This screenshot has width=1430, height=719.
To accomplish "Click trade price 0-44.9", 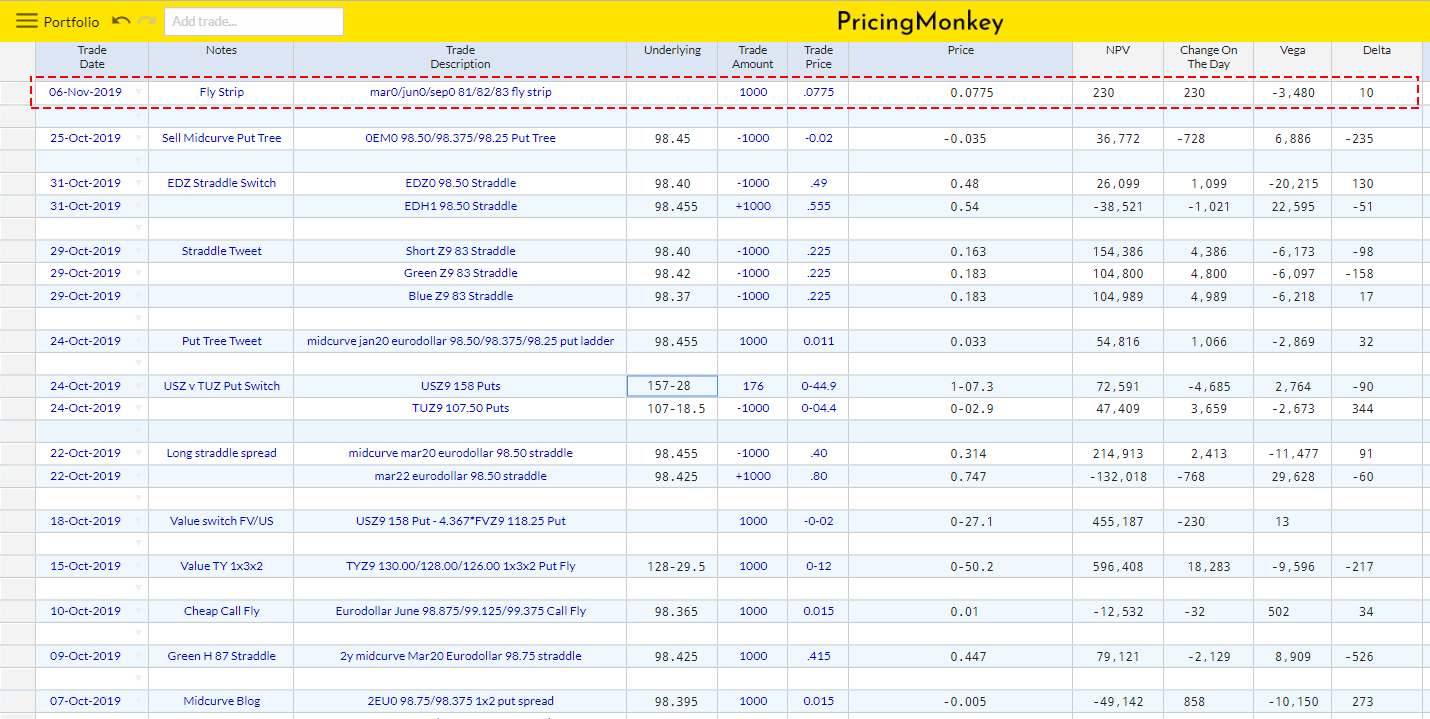I will point(818,386).
